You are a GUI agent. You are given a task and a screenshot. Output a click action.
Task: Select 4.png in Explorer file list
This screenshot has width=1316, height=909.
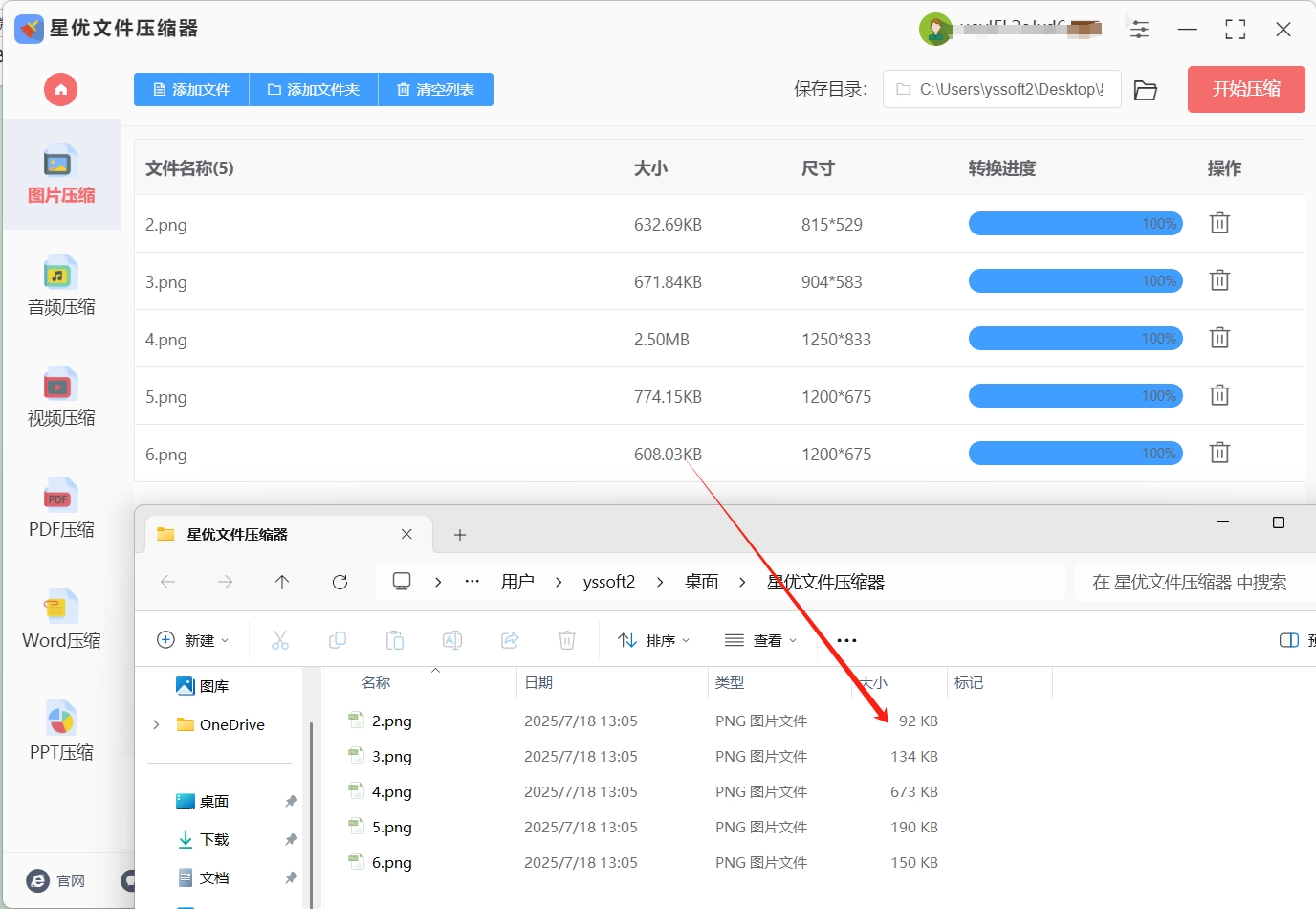point(392,792)
